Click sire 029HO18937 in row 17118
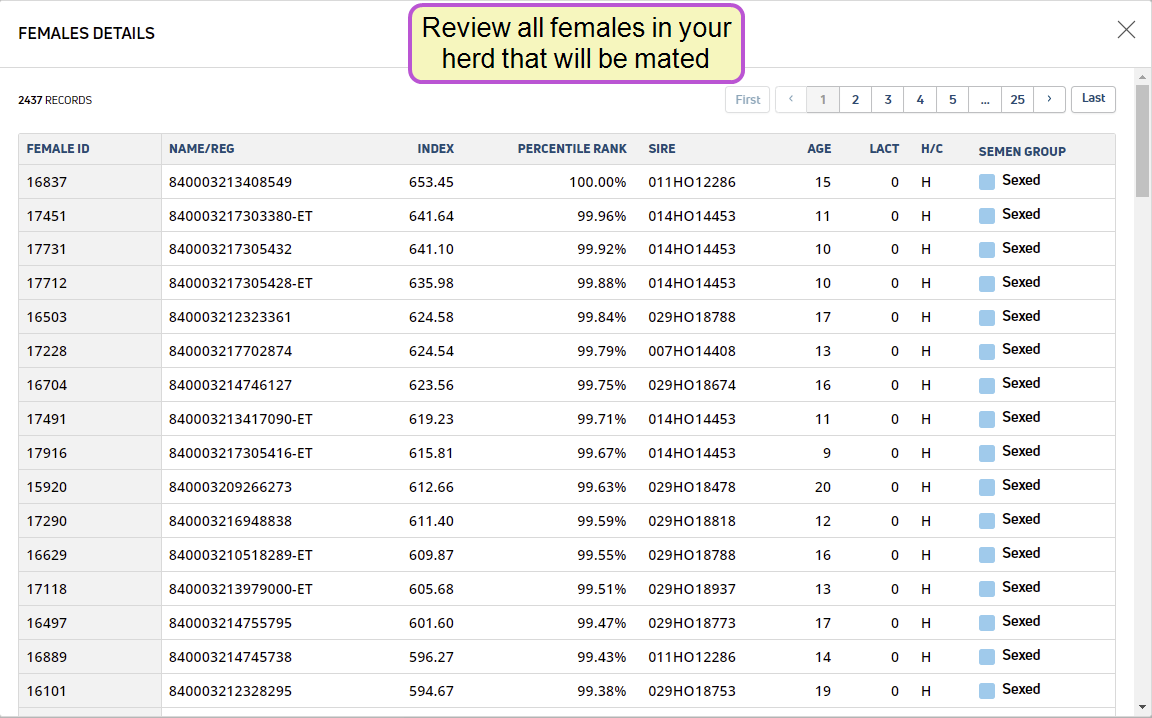 coord(691,589)
